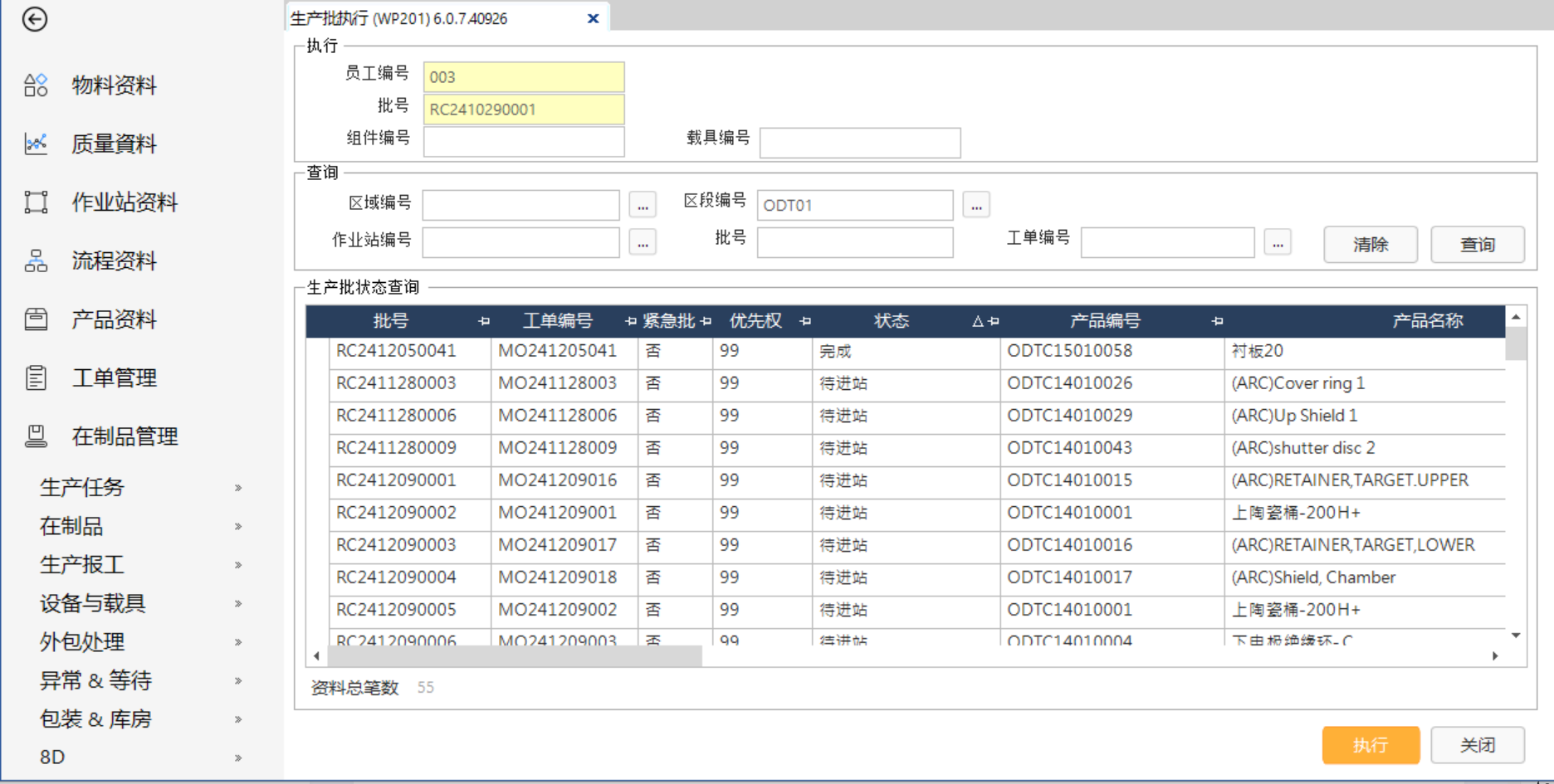Image resolution: width=1554 pixels, height=784 pixels.
Task: Click the 查询 button
Action: point(1477,245)
